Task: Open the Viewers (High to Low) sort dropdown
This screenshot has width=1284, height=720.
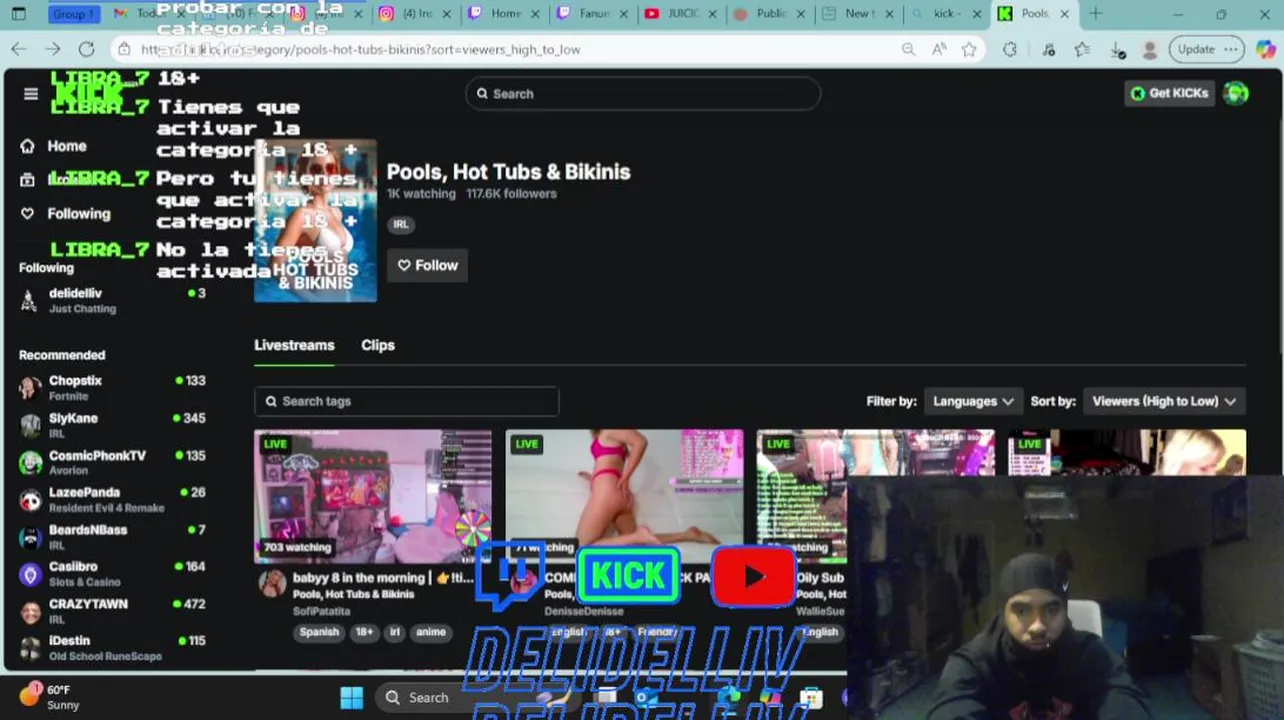Action: [1164, 401]
